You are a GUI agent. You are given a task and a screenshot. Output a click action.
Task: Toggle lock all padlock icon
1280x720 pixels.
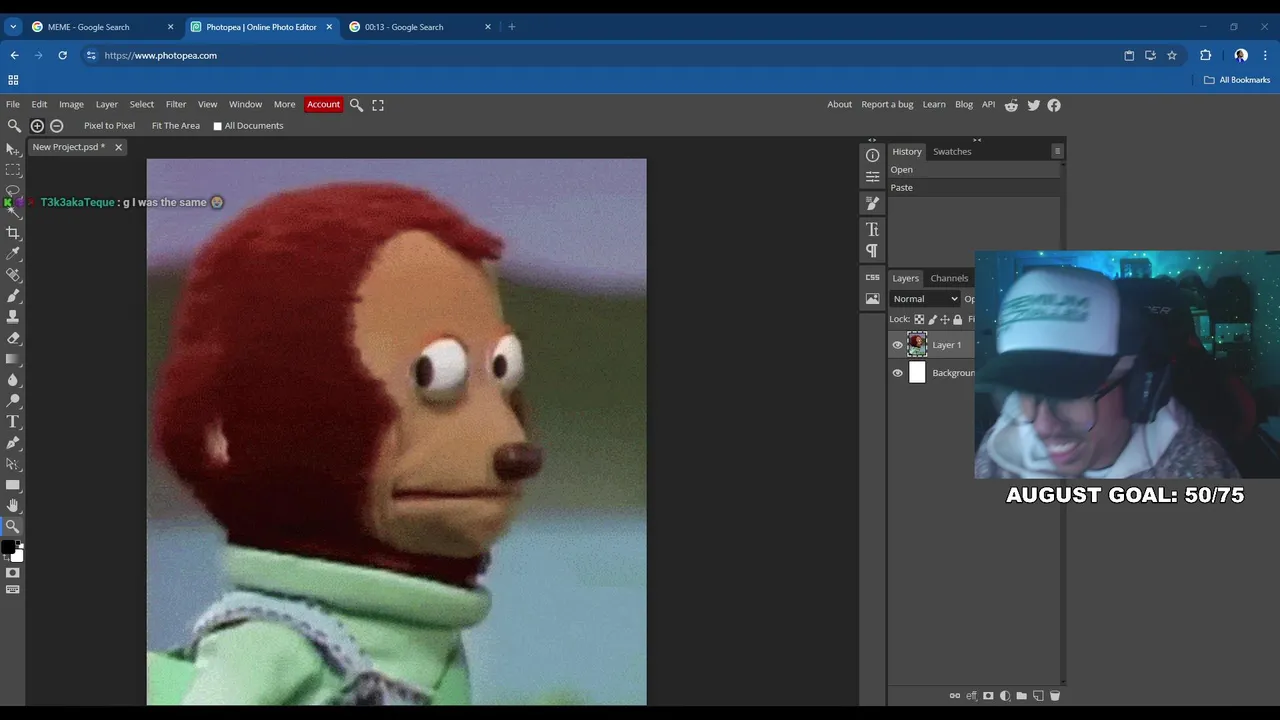pyautogui.click(x=958, y=320)
